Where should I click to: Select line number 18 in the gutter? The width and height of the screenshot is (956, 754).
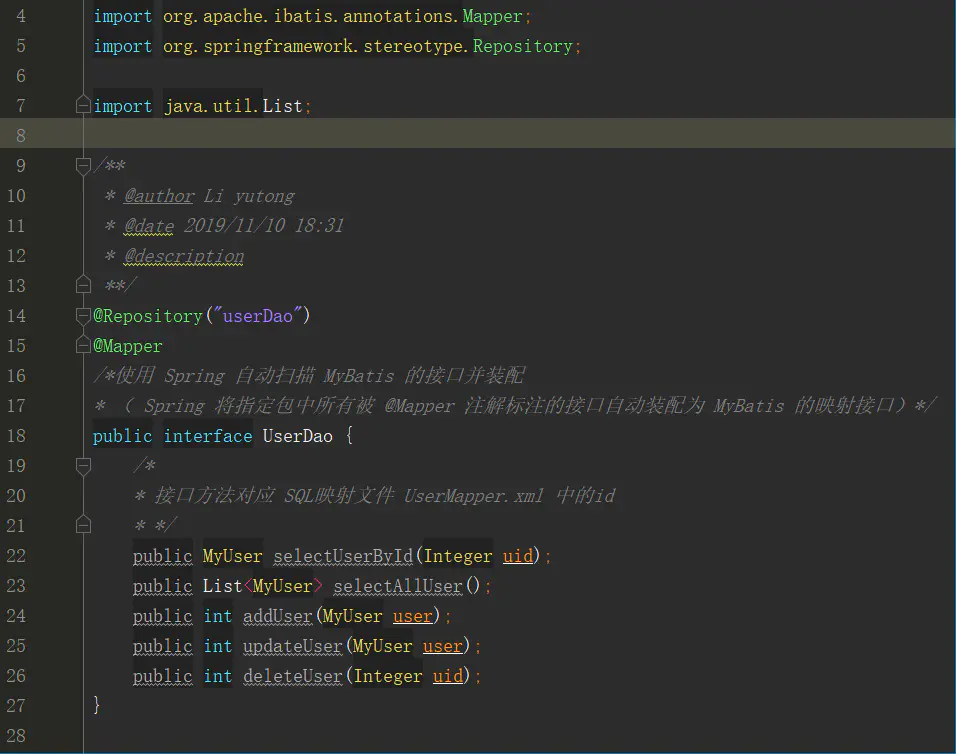point(16,436)
